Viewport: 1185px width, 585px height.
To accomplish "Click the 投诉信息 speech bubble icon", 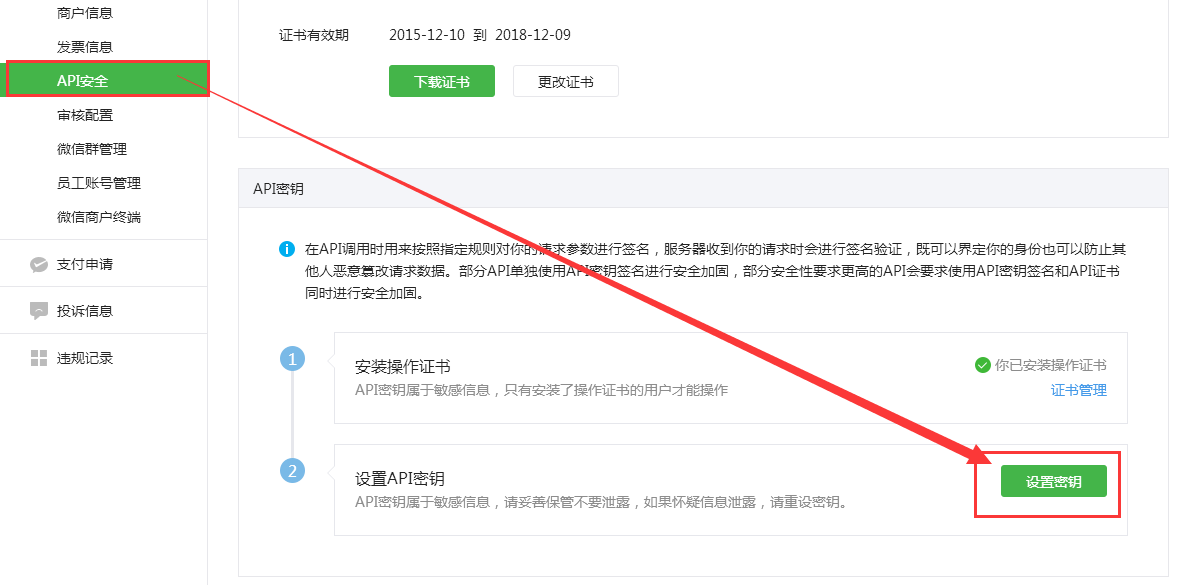I will tap(39, 311).
